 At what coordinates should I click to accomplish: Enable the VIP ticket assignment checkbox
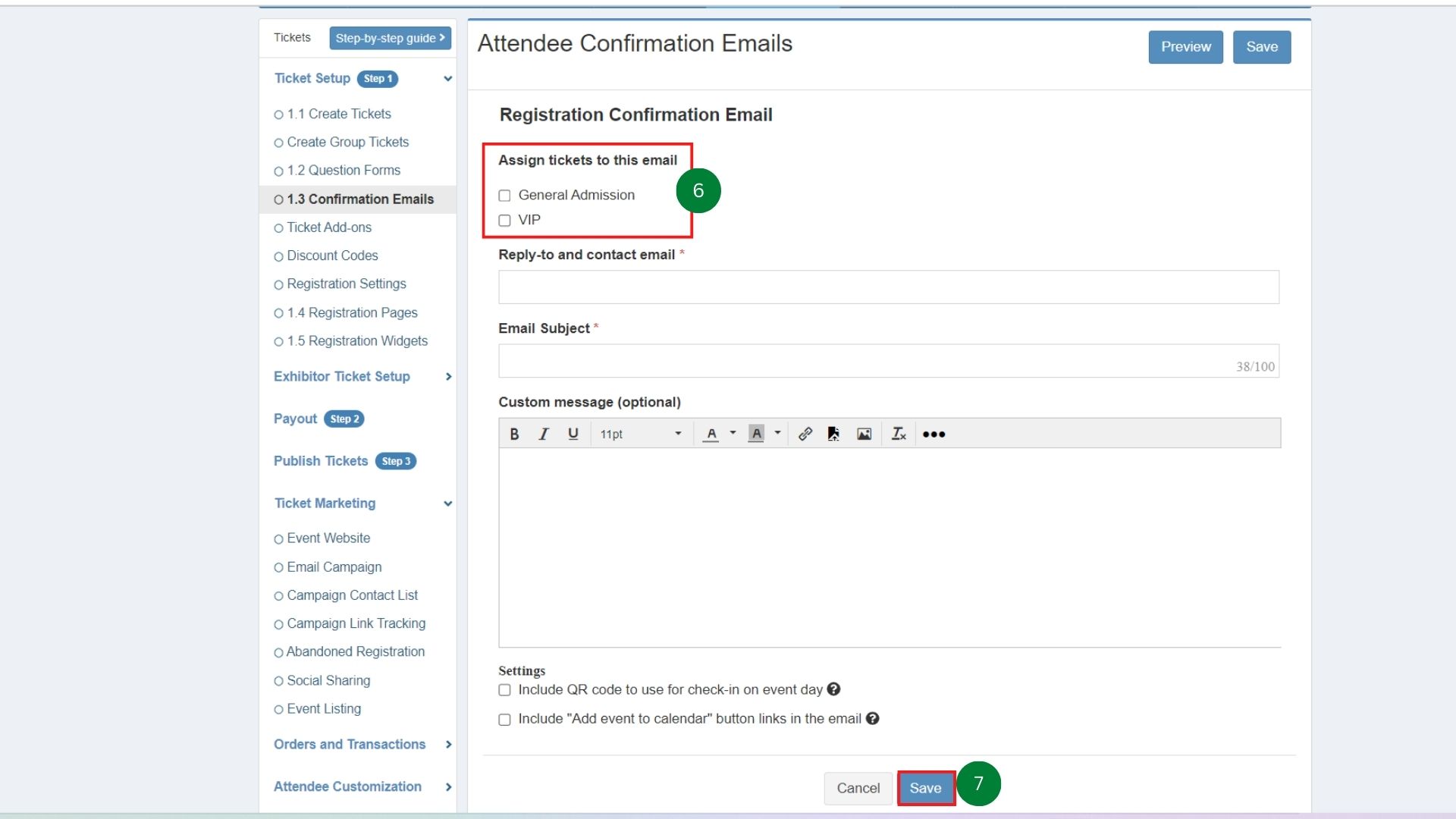[504, 220]
